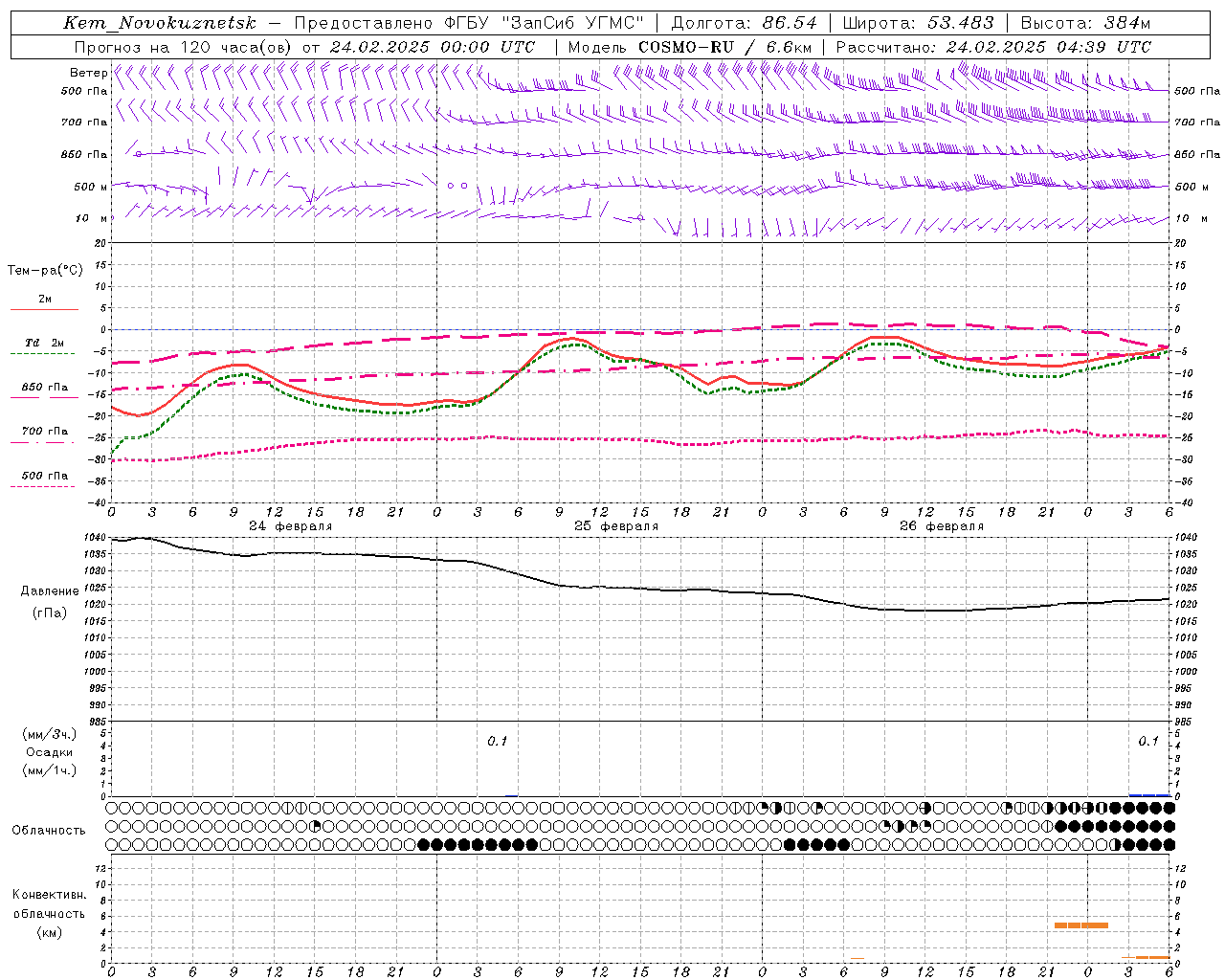The width and height of the screenshot is (1225, 980).
Task: Select the longitude value Долгота: 86.54
Action: (x=745, y=23)
